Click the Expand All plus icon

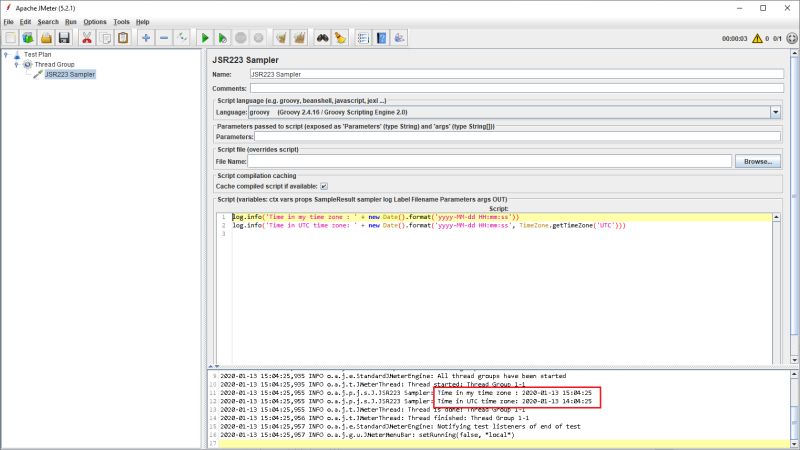coord(146,38)
